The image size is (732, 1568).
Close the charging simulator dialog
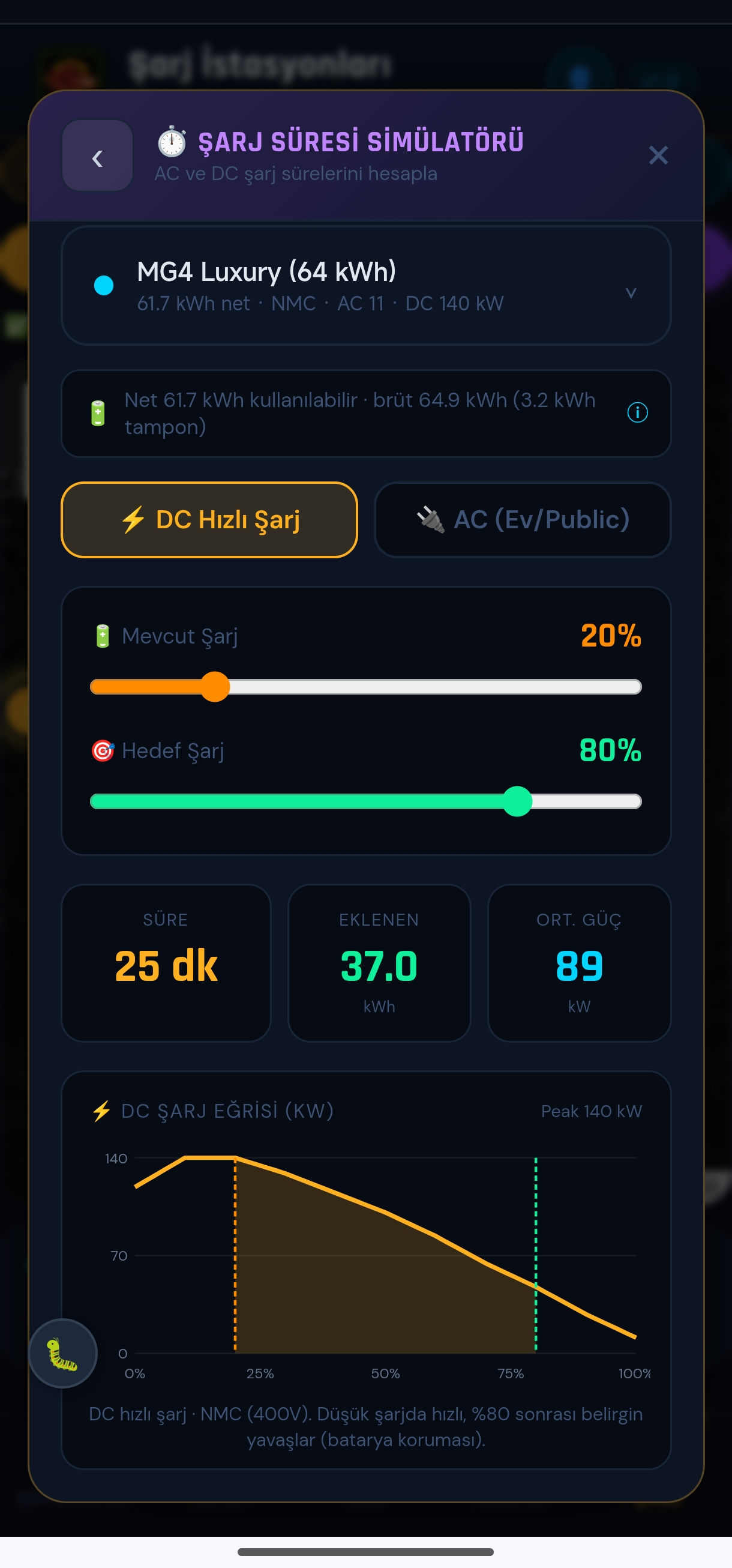(658, 155)
